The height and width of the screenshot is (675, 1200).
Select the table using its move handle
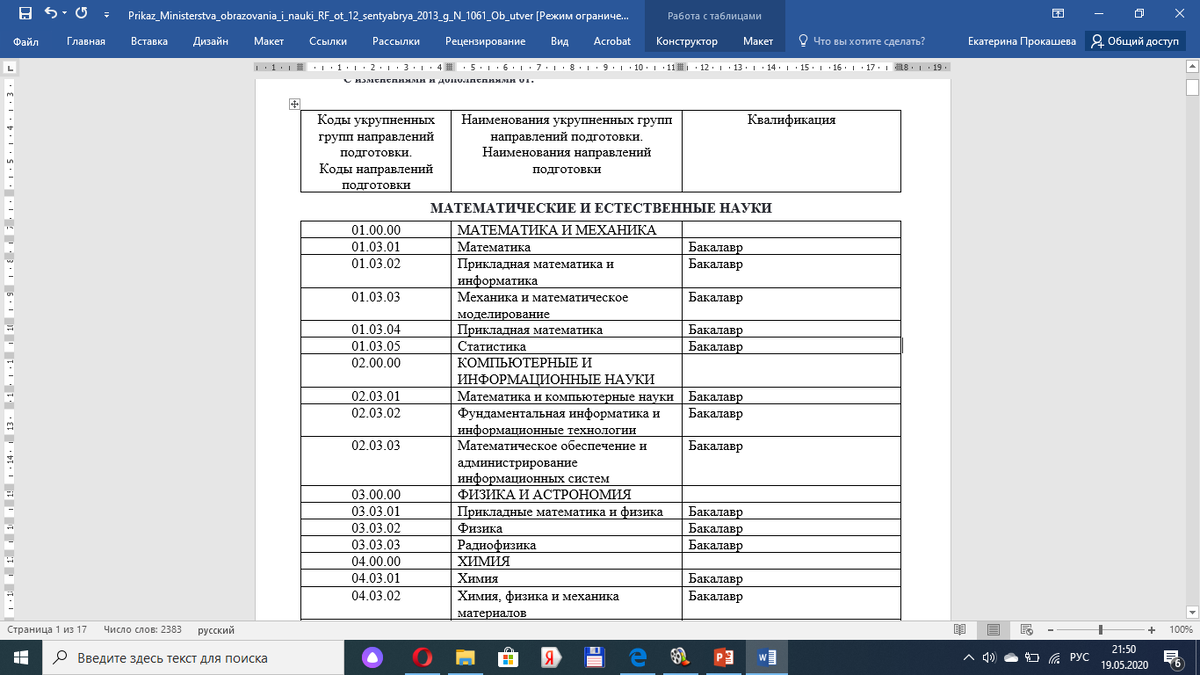coord(295,103)
